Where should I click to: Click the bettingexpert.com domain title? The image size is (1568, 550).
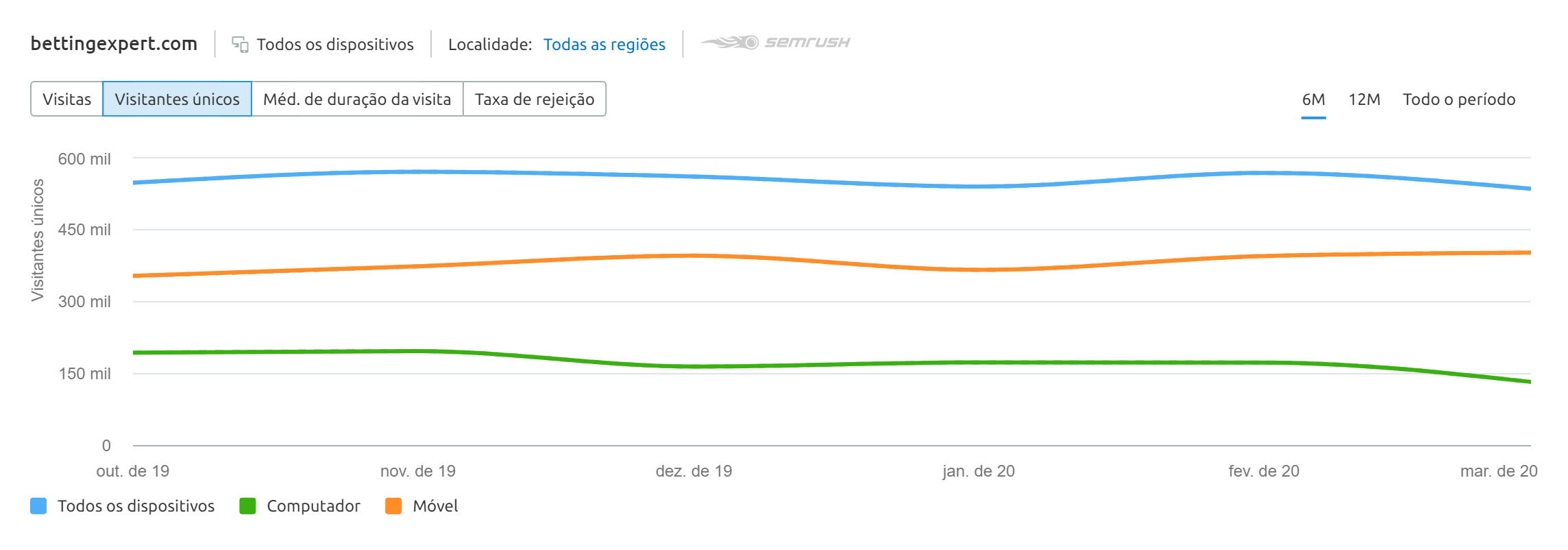pos(114,44)
